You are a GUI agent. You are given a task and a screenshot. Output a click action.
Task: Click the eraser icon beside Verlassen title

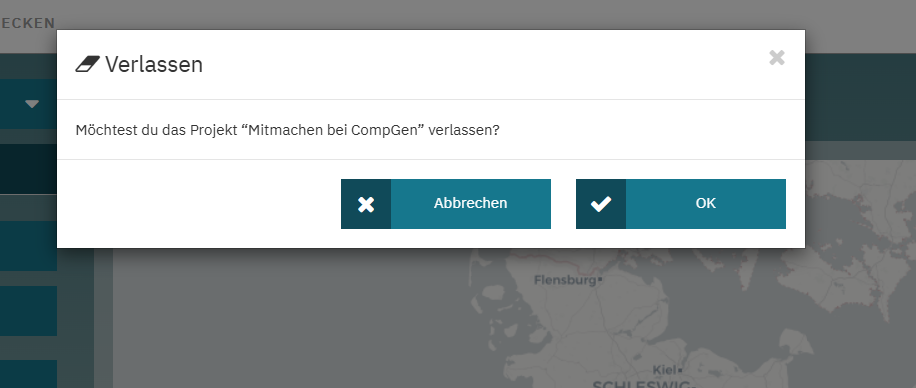88,64
